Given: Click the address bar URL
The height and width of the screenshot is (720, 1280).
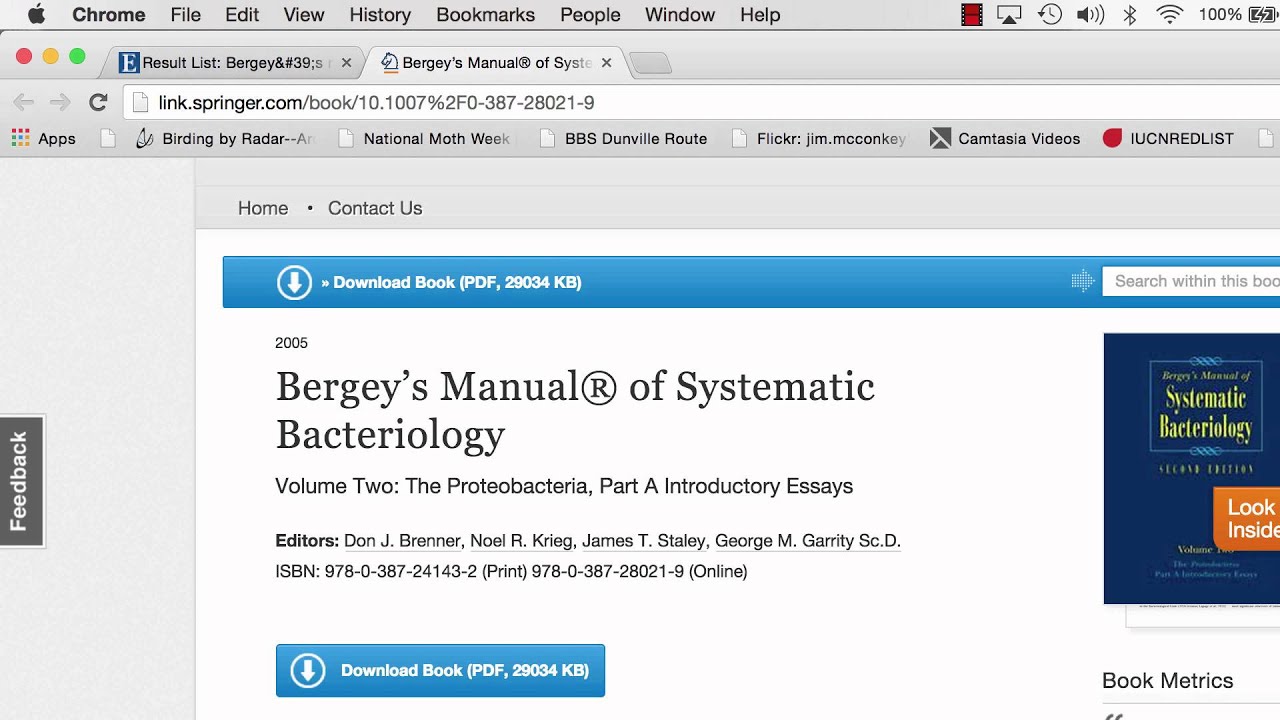Looking at the screenshot, I should tap(376, 103).
